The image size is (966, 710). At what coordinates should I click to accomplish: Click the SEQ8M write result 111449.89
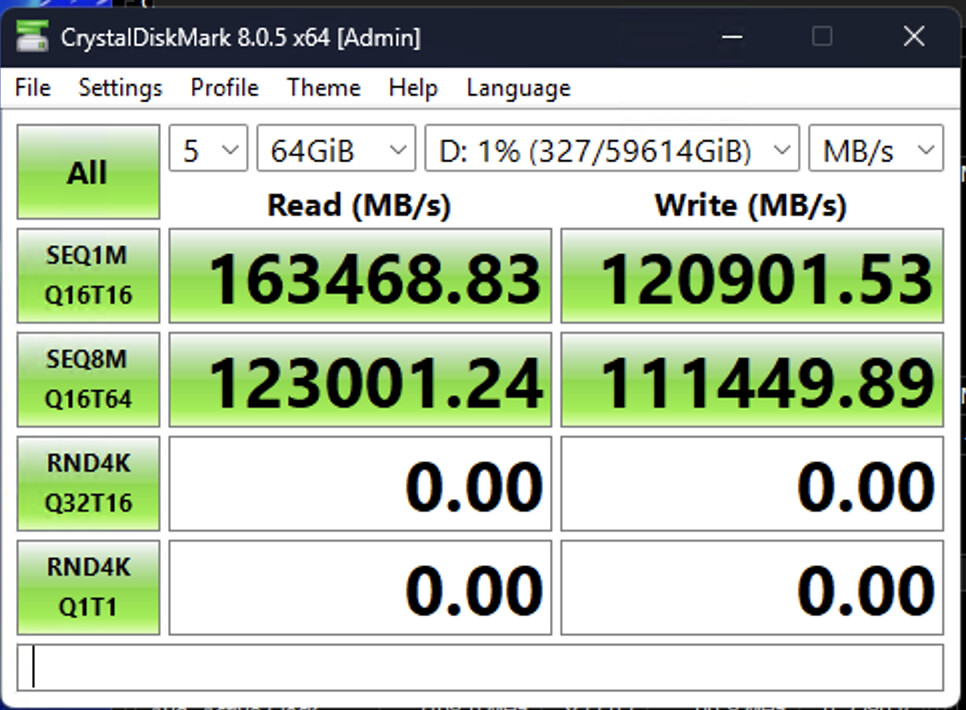[752, 380]
